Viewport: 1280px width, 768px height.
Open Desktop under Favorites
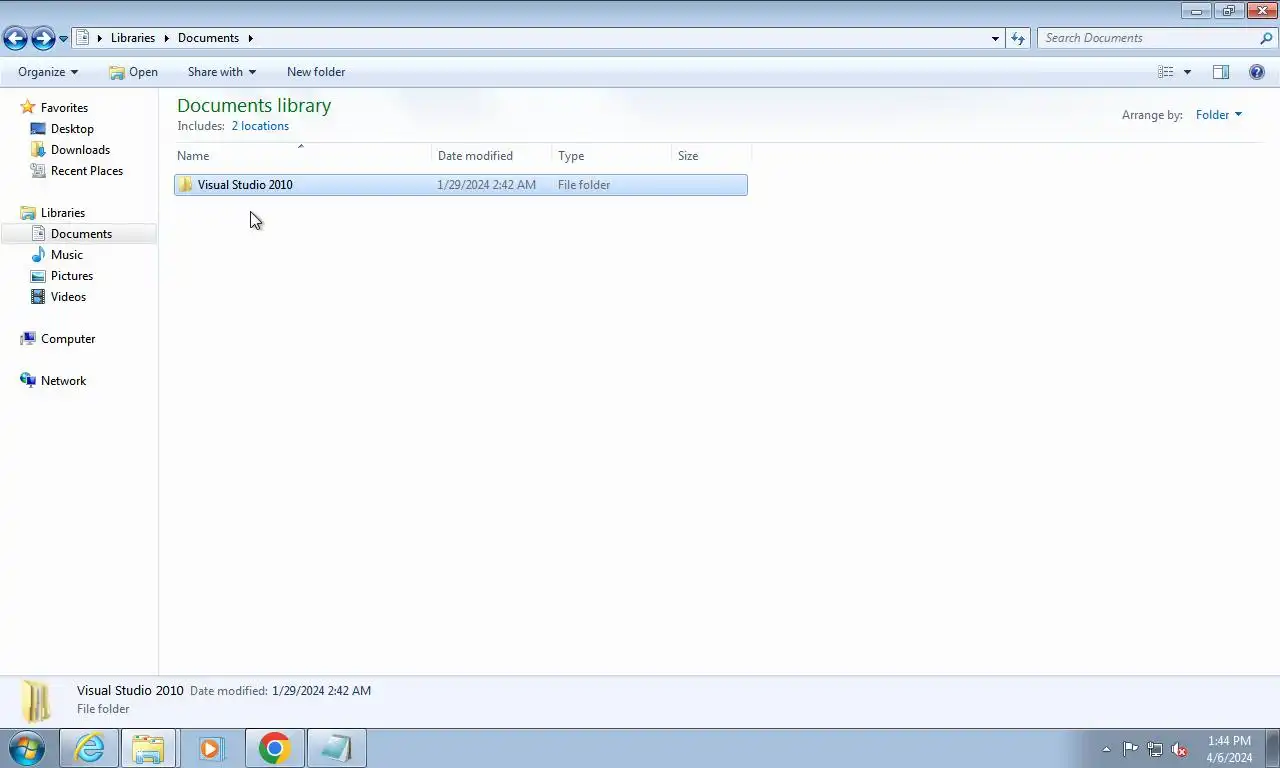point(72,129)
